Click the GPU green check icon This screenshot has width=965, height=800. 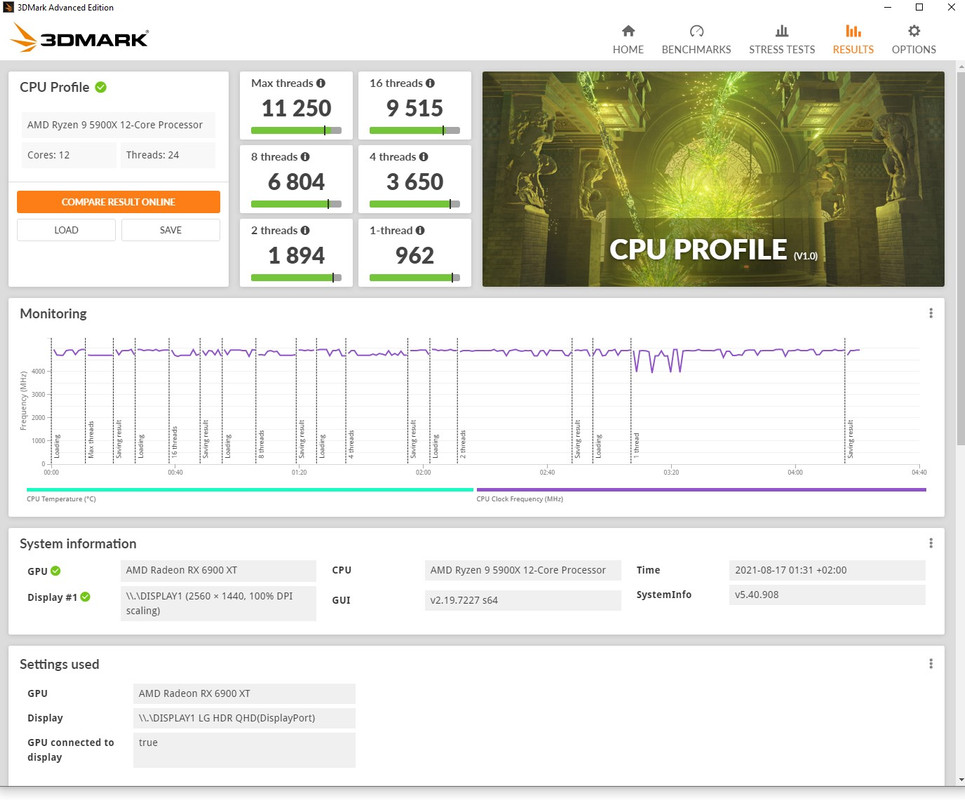click(x=56, y=571)
